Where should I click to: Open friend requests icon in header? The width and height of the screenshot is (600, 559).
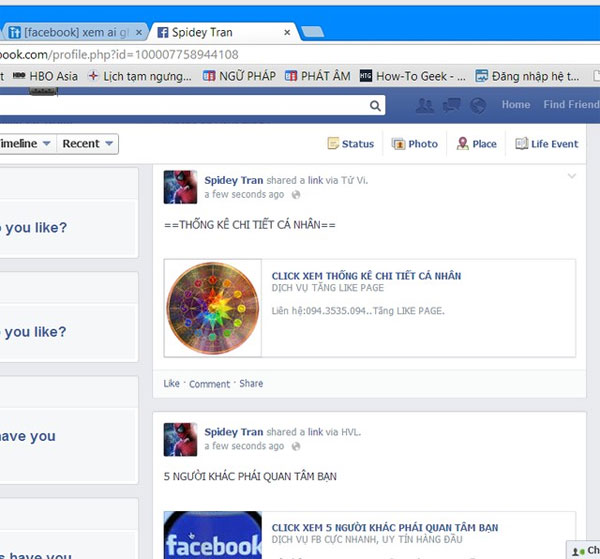[425, 105]
